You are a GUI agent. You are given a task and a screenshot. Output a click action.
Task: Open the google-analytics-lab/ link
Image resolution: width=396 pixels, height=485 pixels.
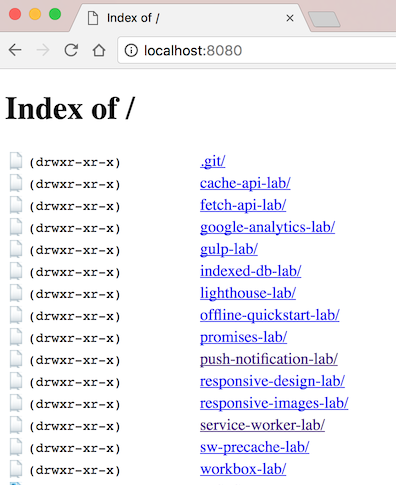point(267,227)
